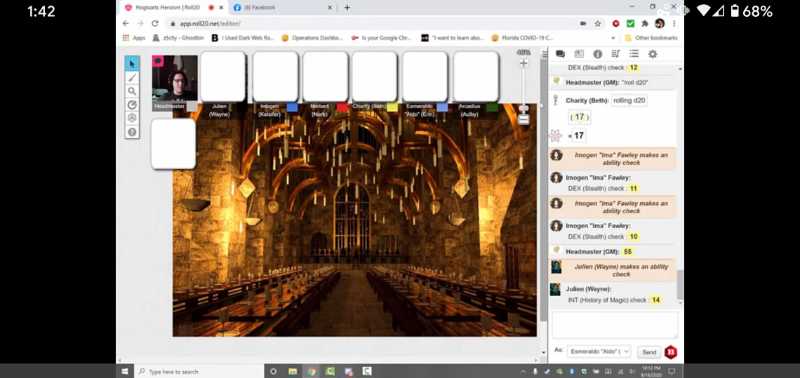Click the Send button
800x378 pixels.
click(x=649, y=352)
